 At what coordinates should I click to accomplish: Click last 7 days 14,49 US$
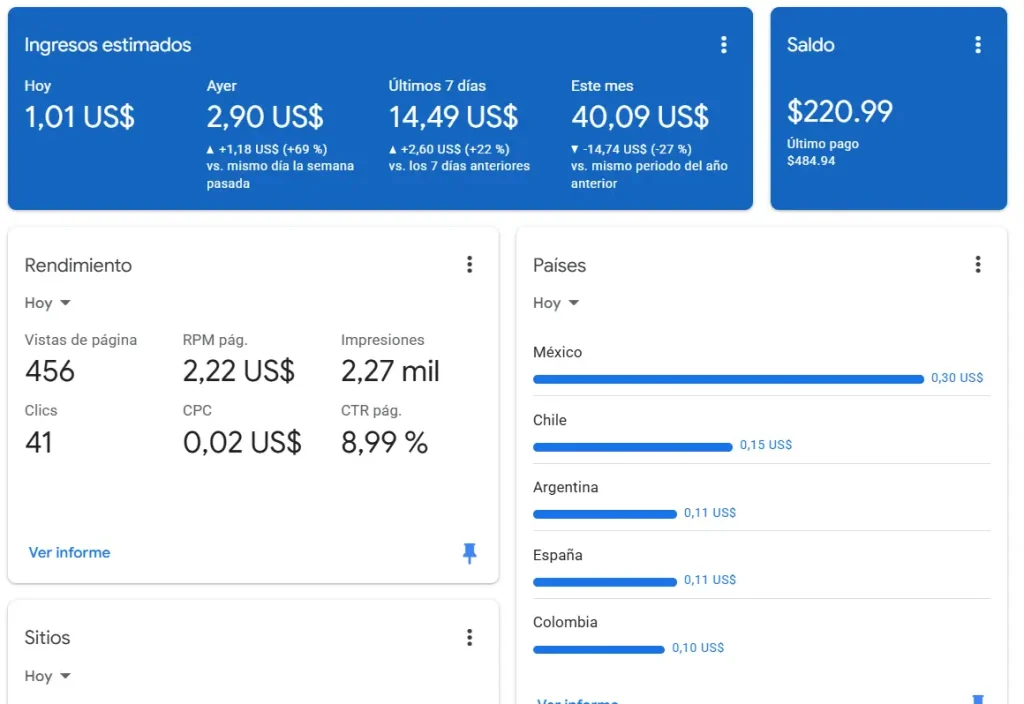click(x=453, y=118)
